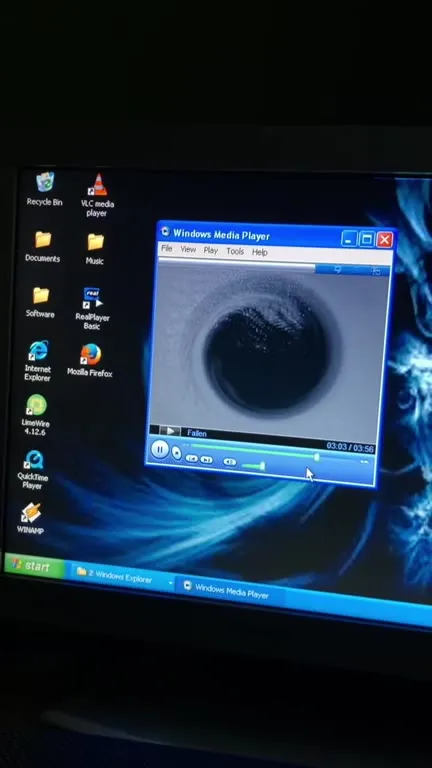Skip to the previous track
Viewport: 432px width, 768px height.
[192, 458]
